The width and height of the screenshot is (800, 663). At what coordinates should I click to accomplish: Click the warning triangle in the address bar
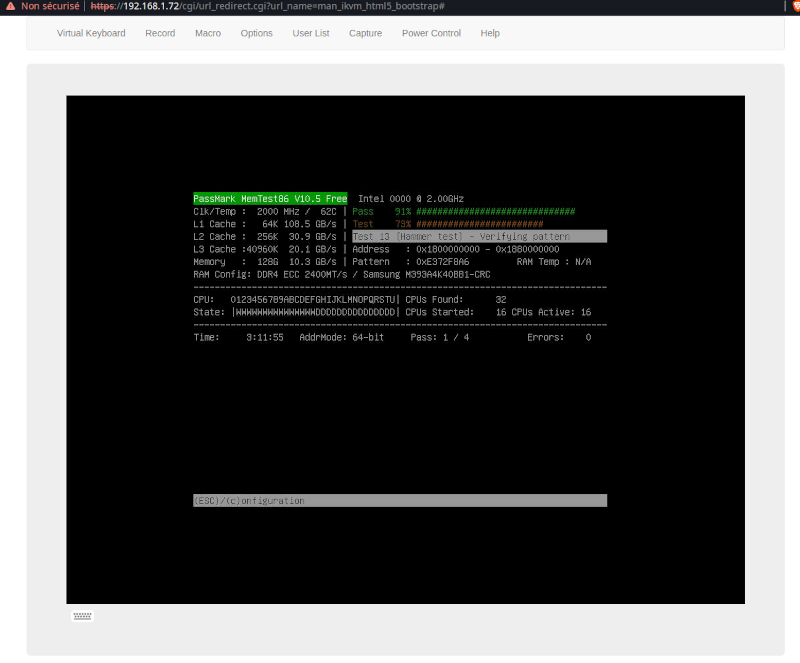click(8, 6)
